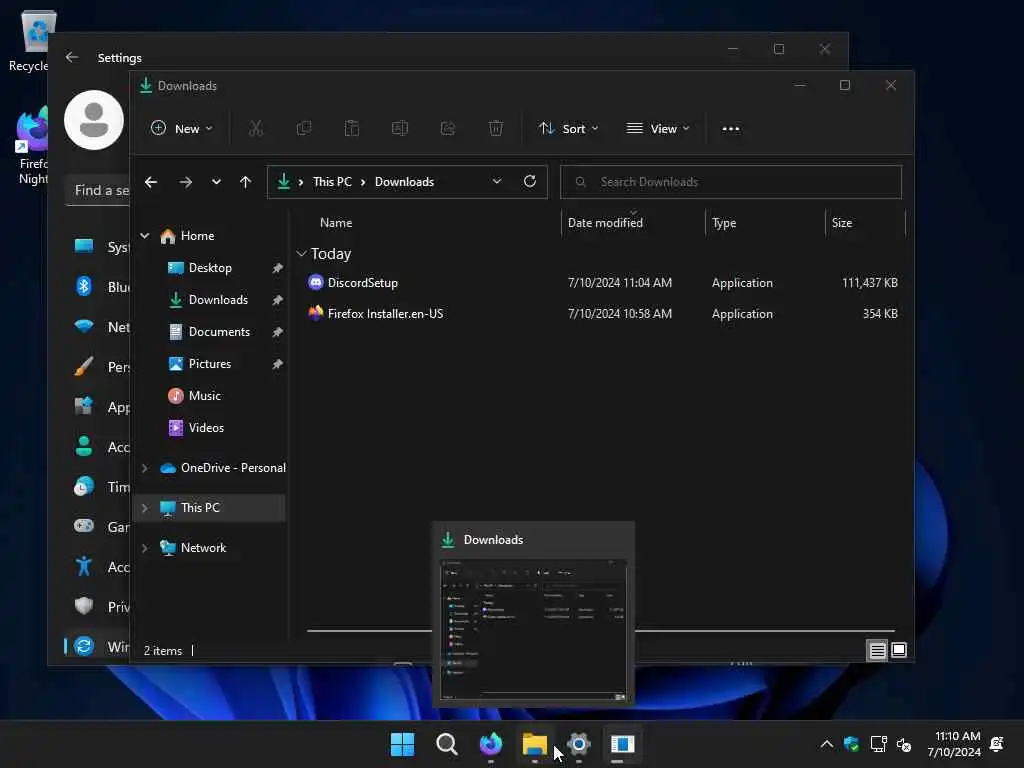1024x768 pixels.
Task: Sort by the Type column
Action: tap(724, 223)
